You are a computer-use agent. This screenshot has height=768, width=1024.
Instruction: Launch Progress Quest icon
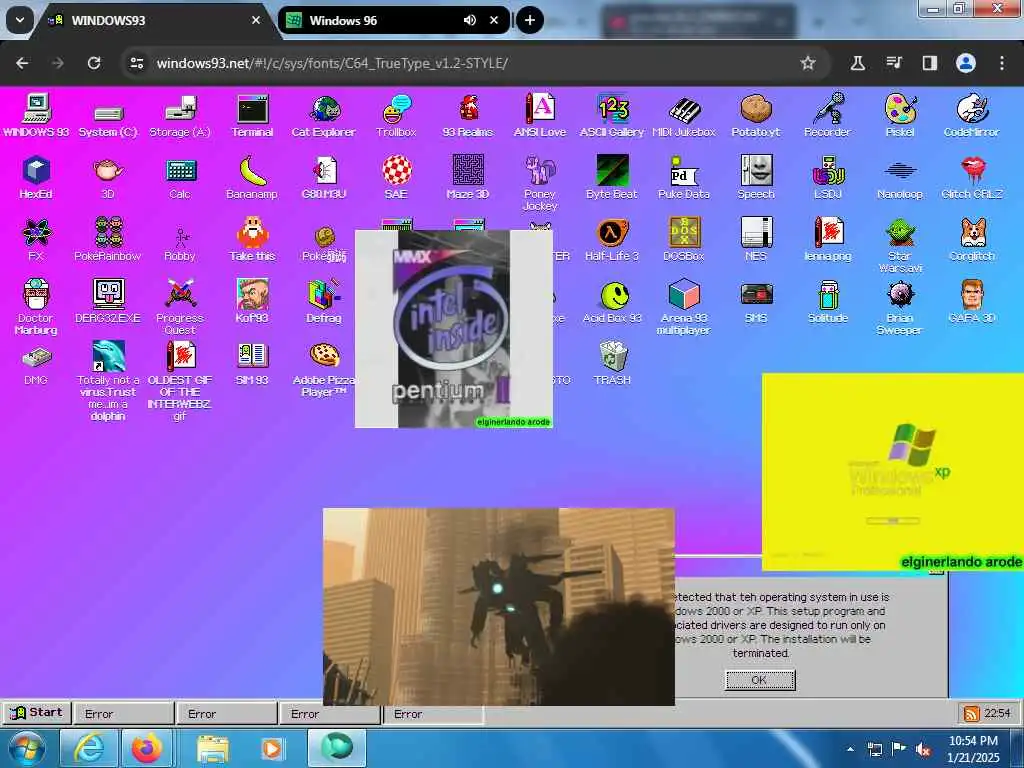coord(180,307)
